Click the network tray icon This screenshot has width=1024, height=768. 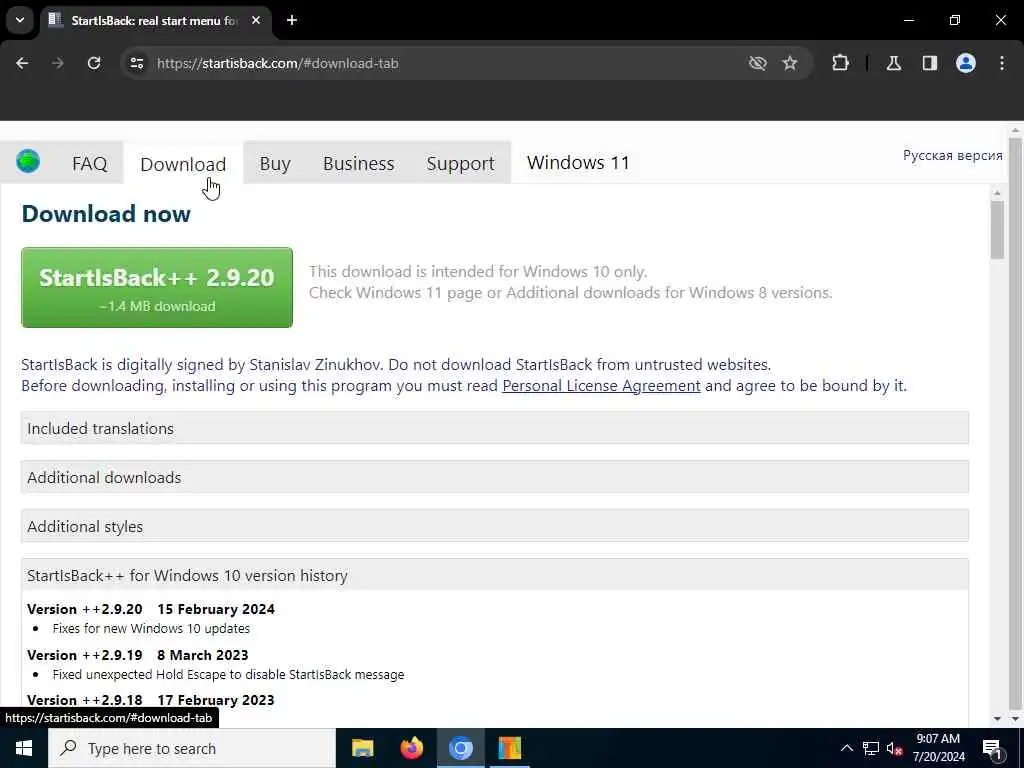coord(871,748)
